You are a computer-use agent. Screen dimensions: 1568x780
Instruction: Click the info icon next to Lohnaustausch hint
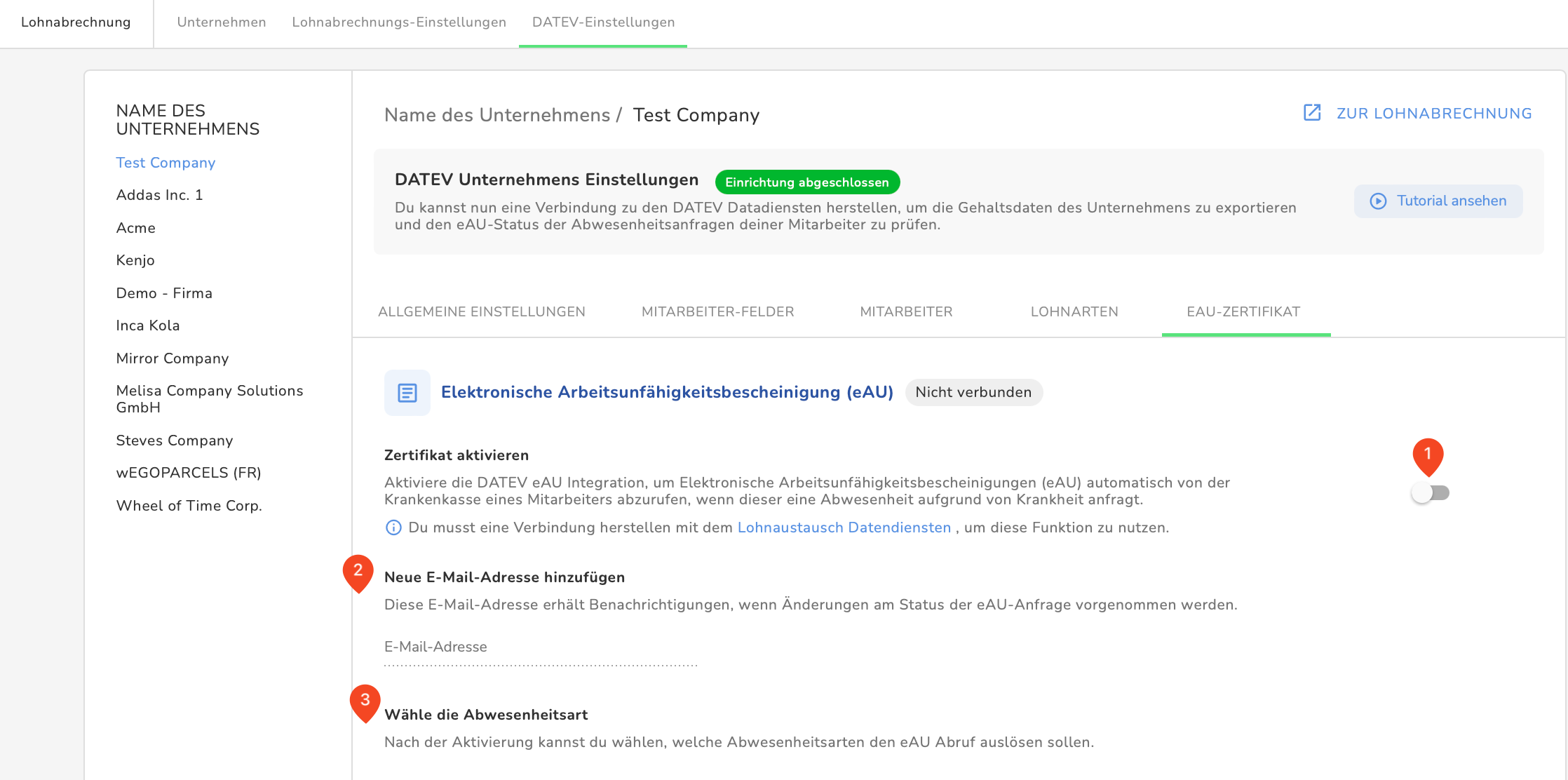point(393,527)
